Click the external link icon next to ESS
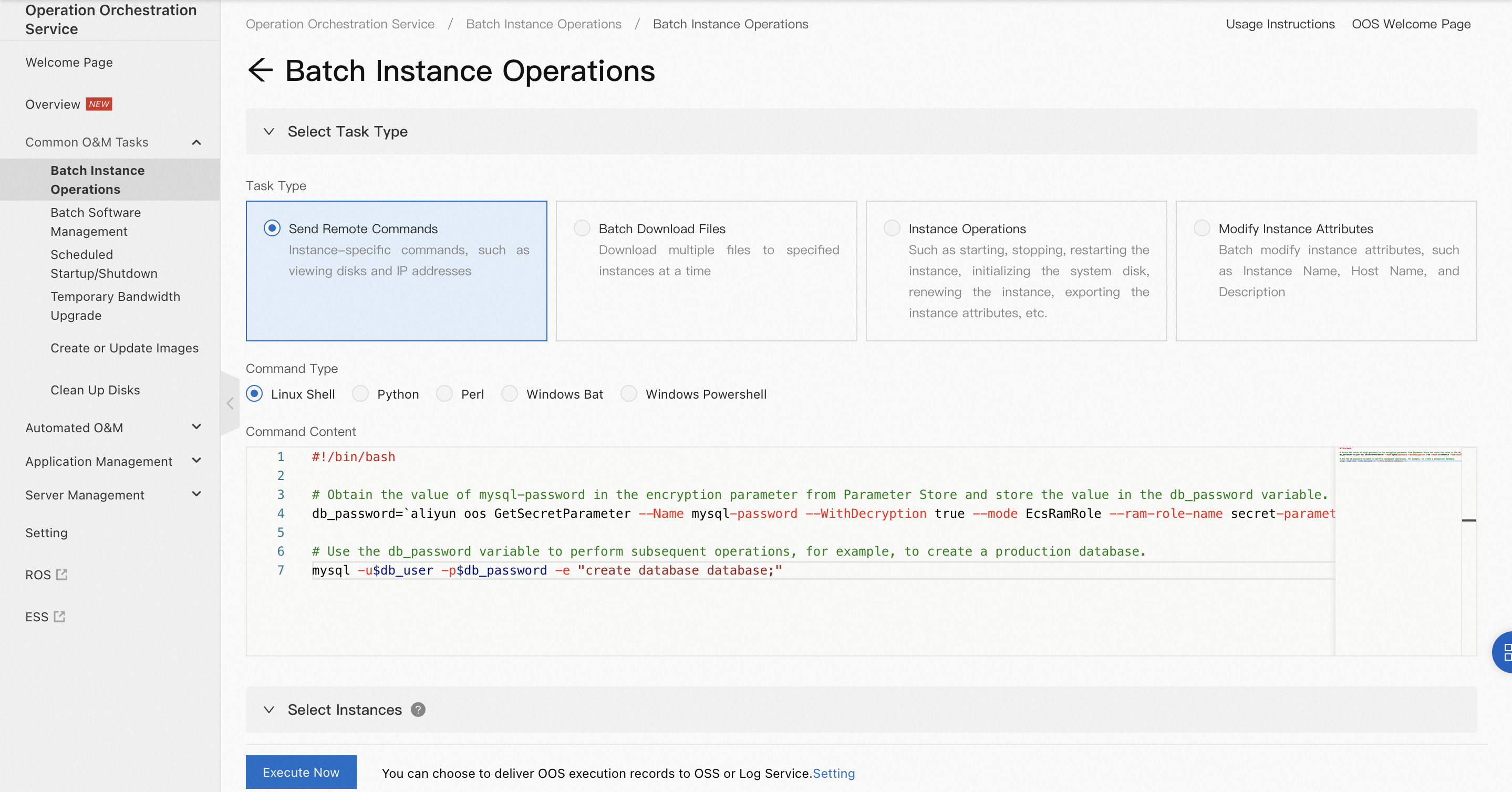This screenshot has width=1512, height=792. pos(59,617)
